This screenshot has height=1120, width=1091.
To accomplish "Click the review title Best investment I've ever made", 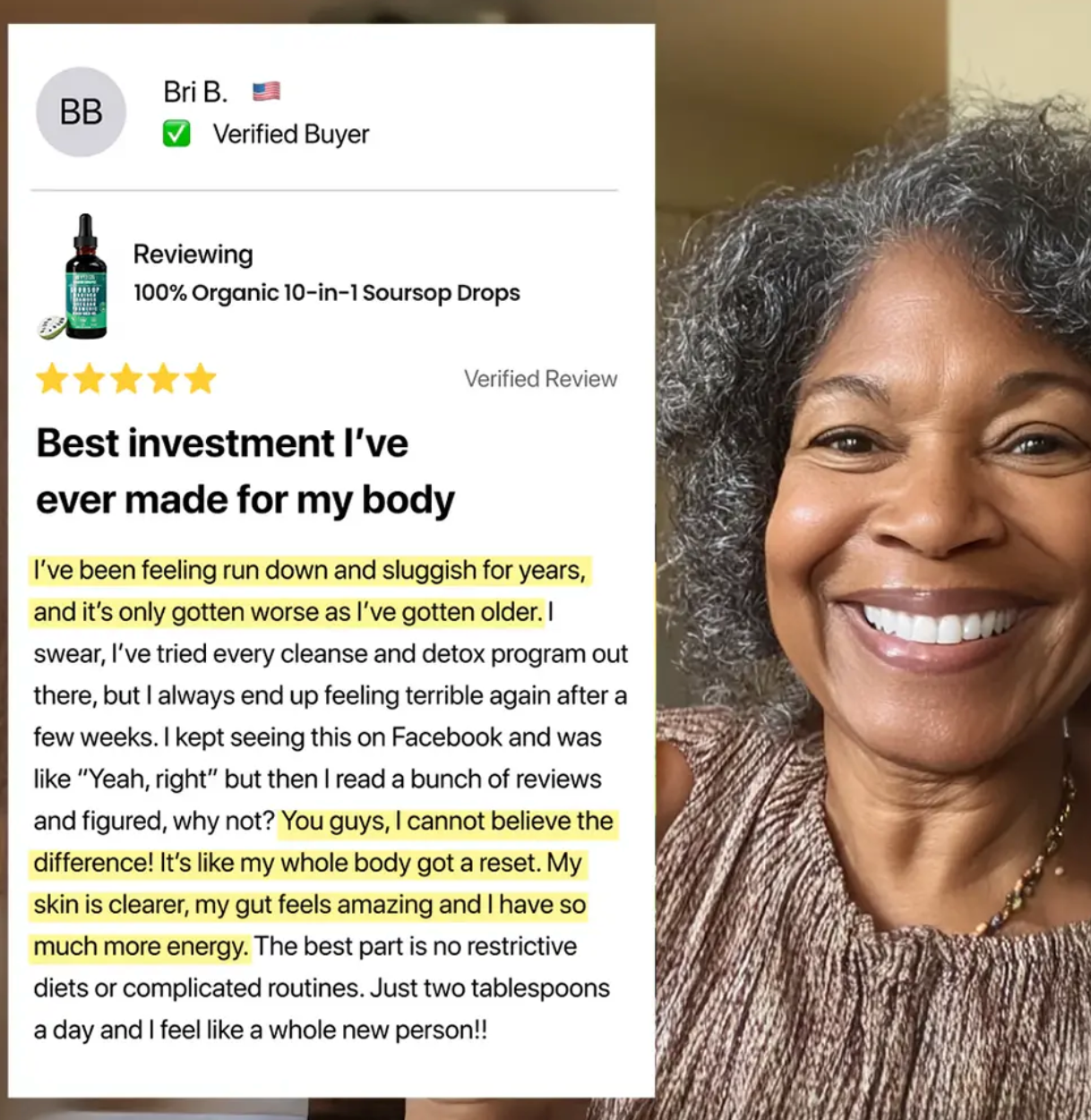I will tap(245, 471).
